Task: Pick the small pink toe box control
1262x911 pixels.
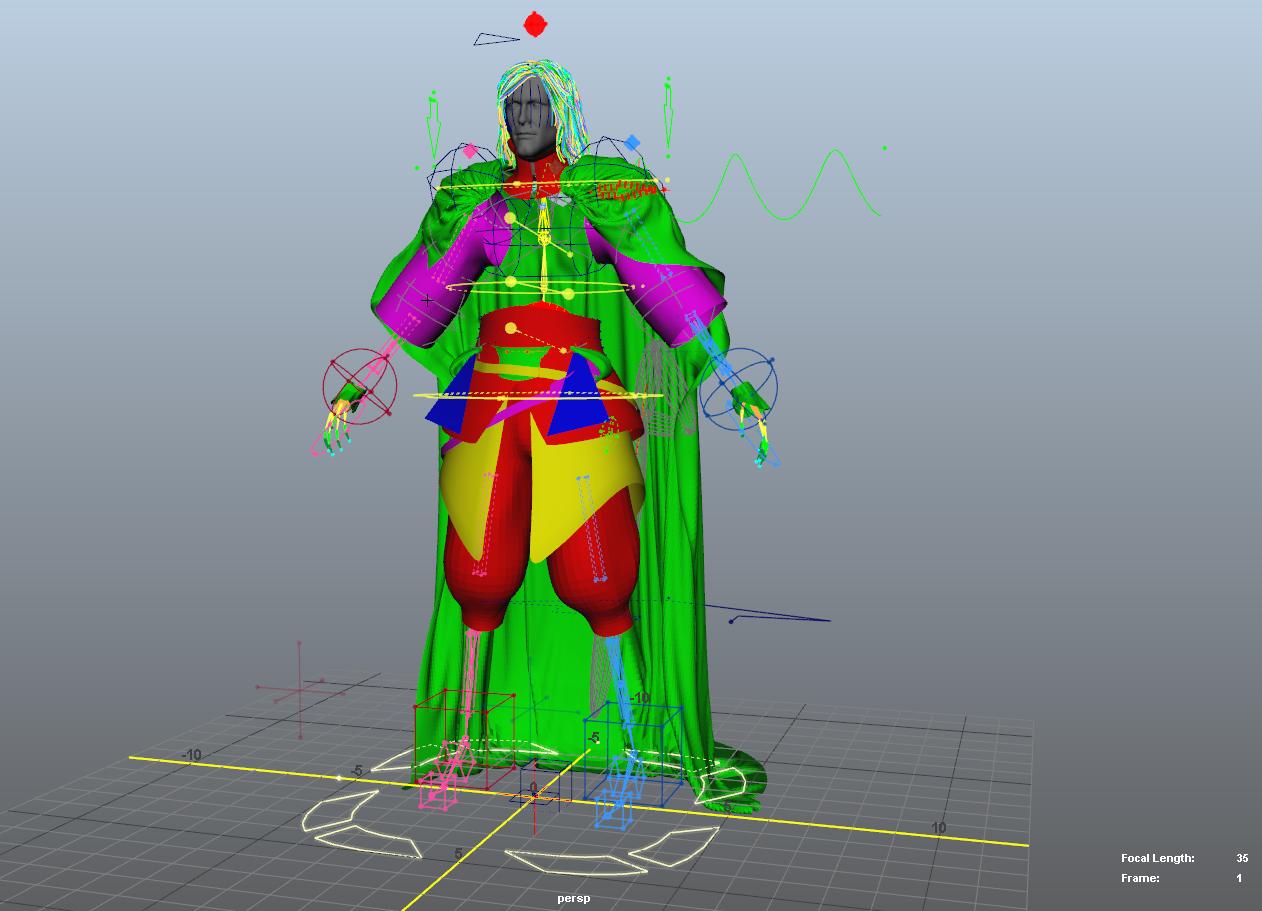Action: (437, 789)
